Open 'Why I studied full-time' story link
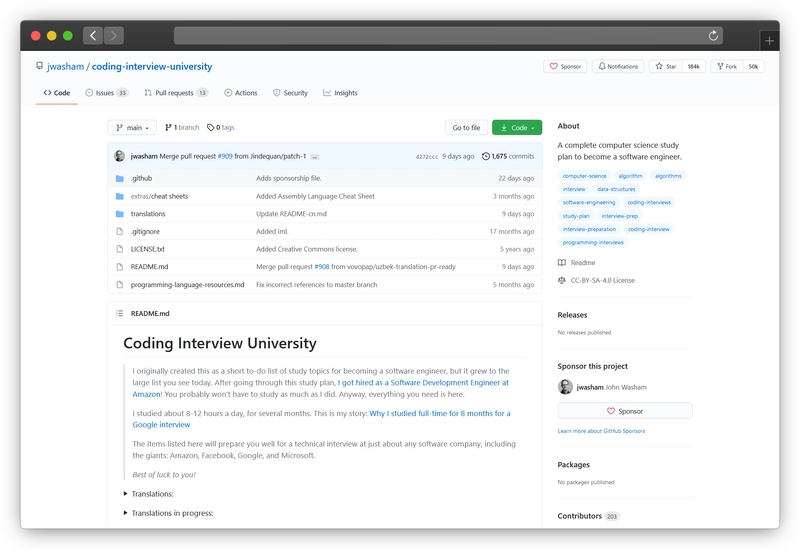 point(440,413)
